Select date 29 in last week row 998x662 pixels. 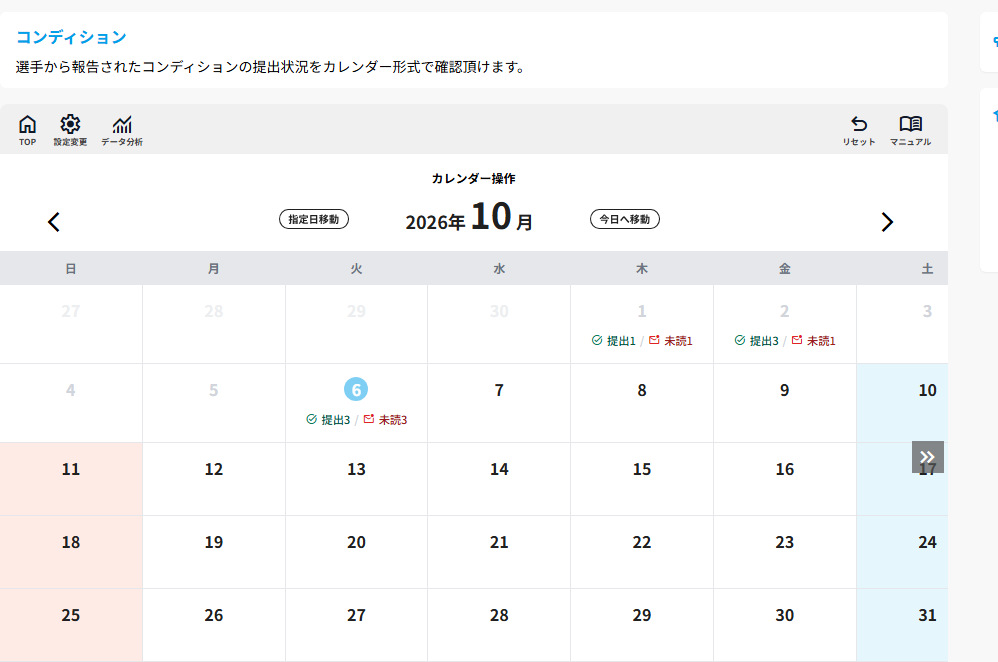642,616
